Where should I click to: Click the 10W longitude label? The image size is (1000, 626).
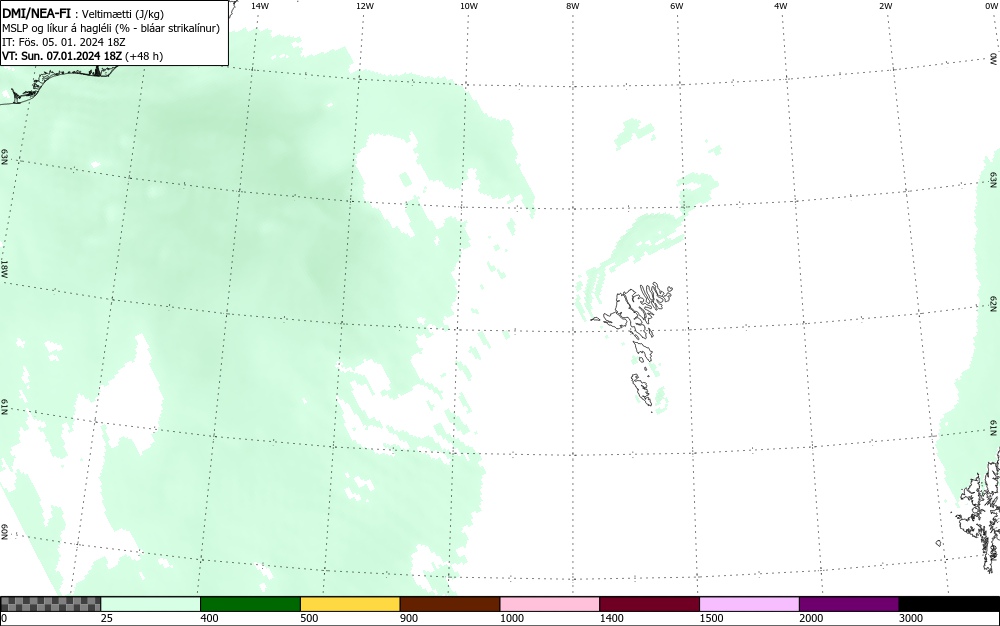coord(469,6)
